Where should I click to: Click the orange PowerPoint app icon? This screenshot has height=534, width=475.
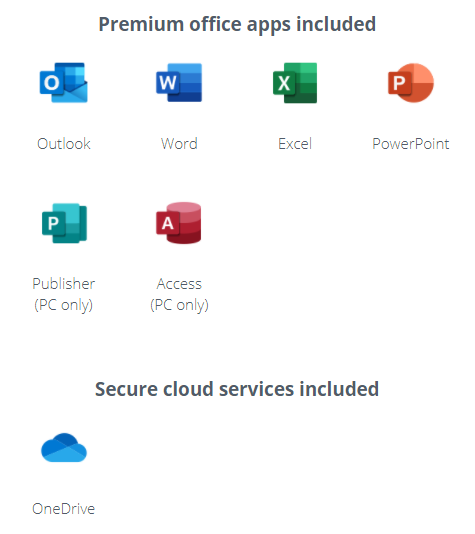pyautogui.click(x=411, y=83)
